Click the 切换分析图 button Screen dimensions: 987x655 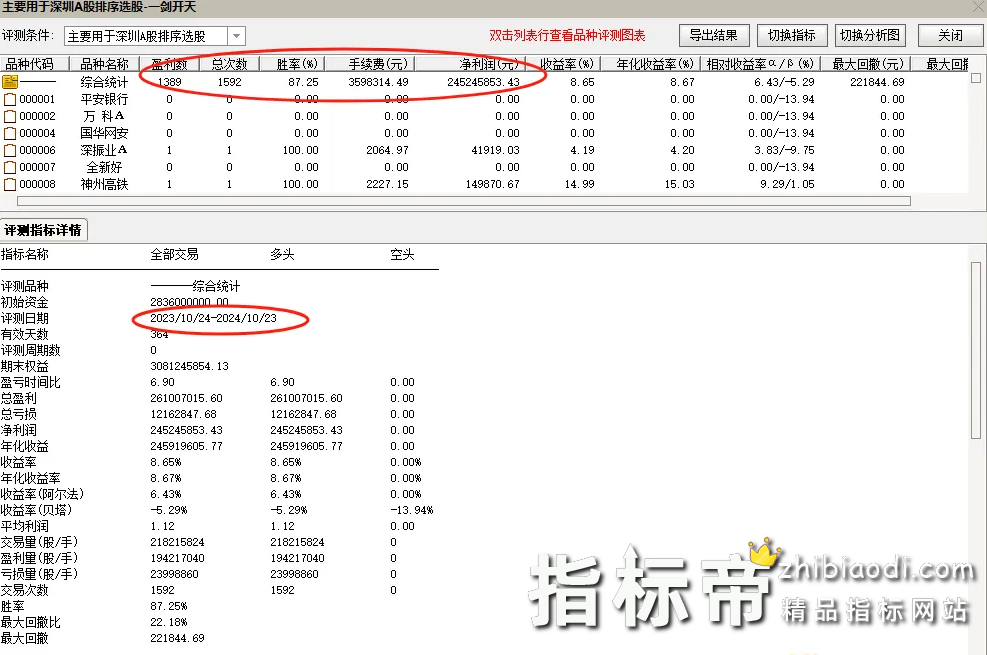click(870, 35)
